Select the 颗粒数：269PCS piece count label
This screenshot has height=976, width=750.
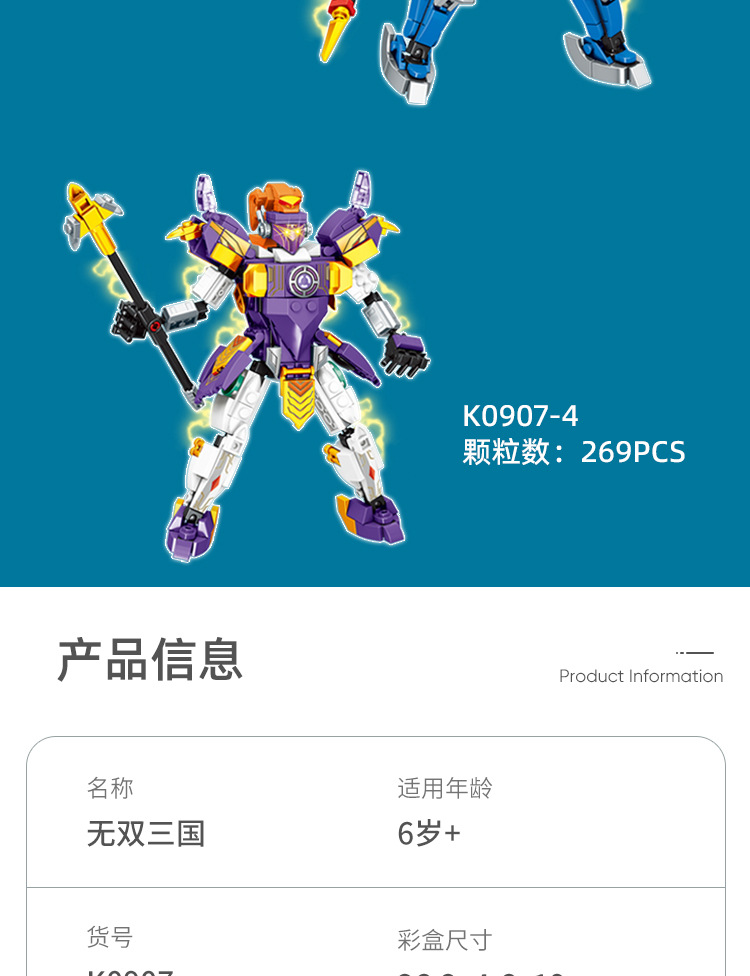coord(573,451)
